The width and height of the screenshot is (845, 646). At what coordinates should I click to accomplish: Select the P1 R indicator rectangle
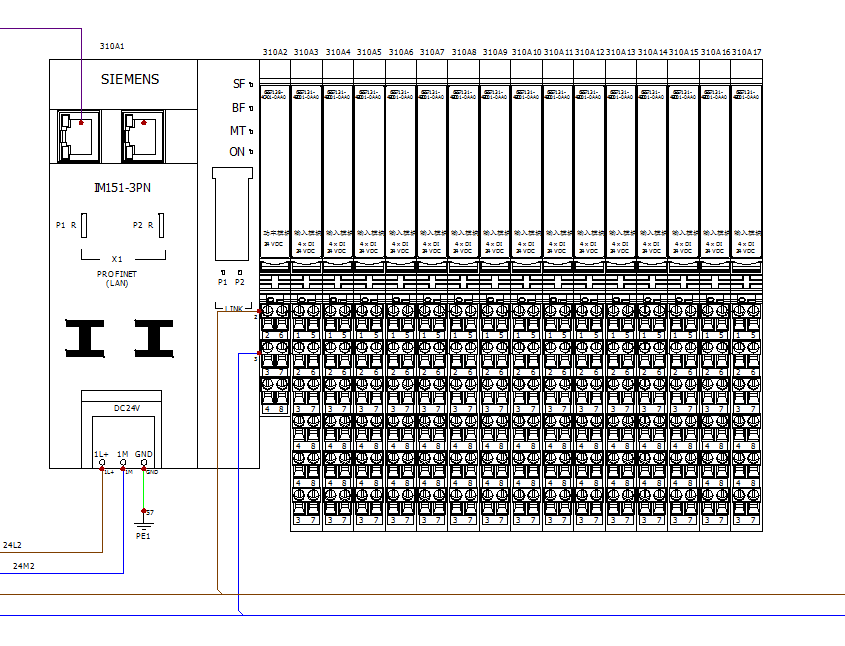84,225
